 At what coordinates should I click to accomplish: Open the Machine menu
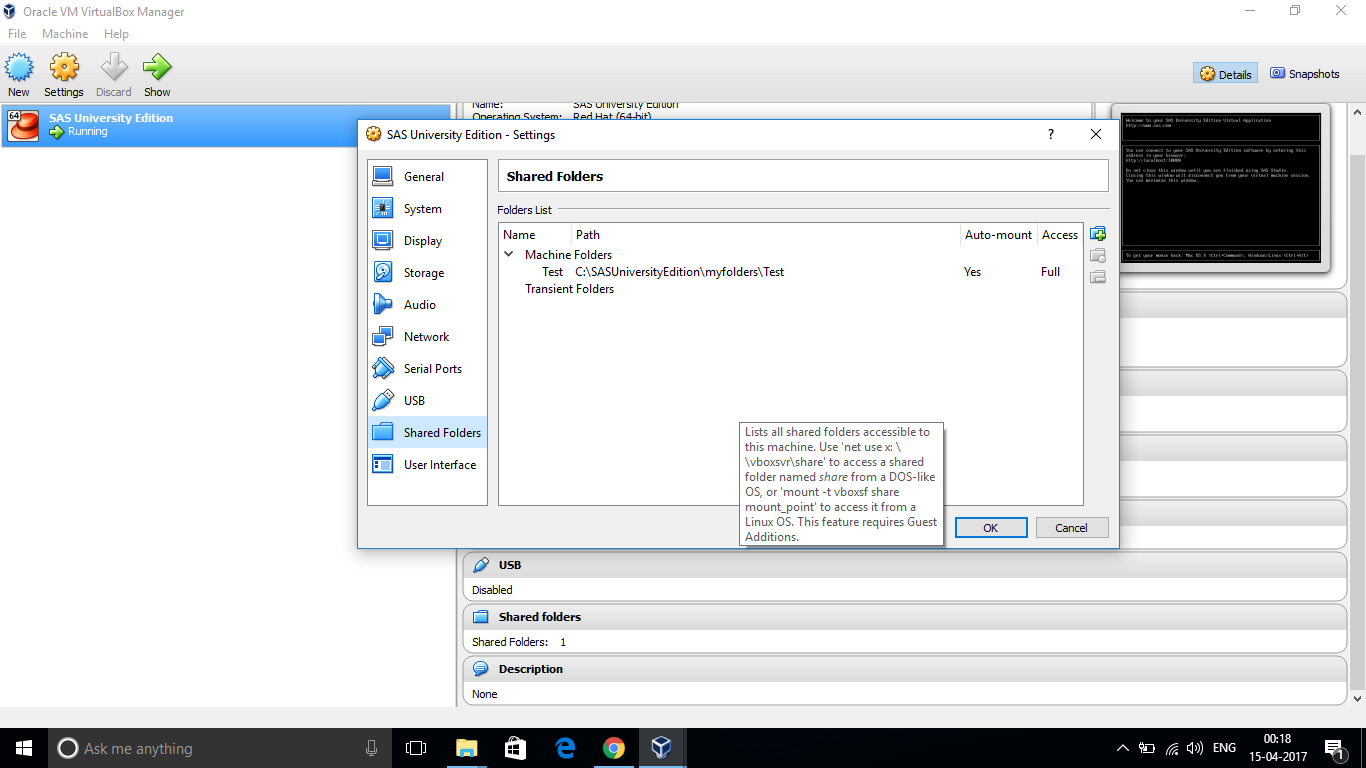[64, 33]
